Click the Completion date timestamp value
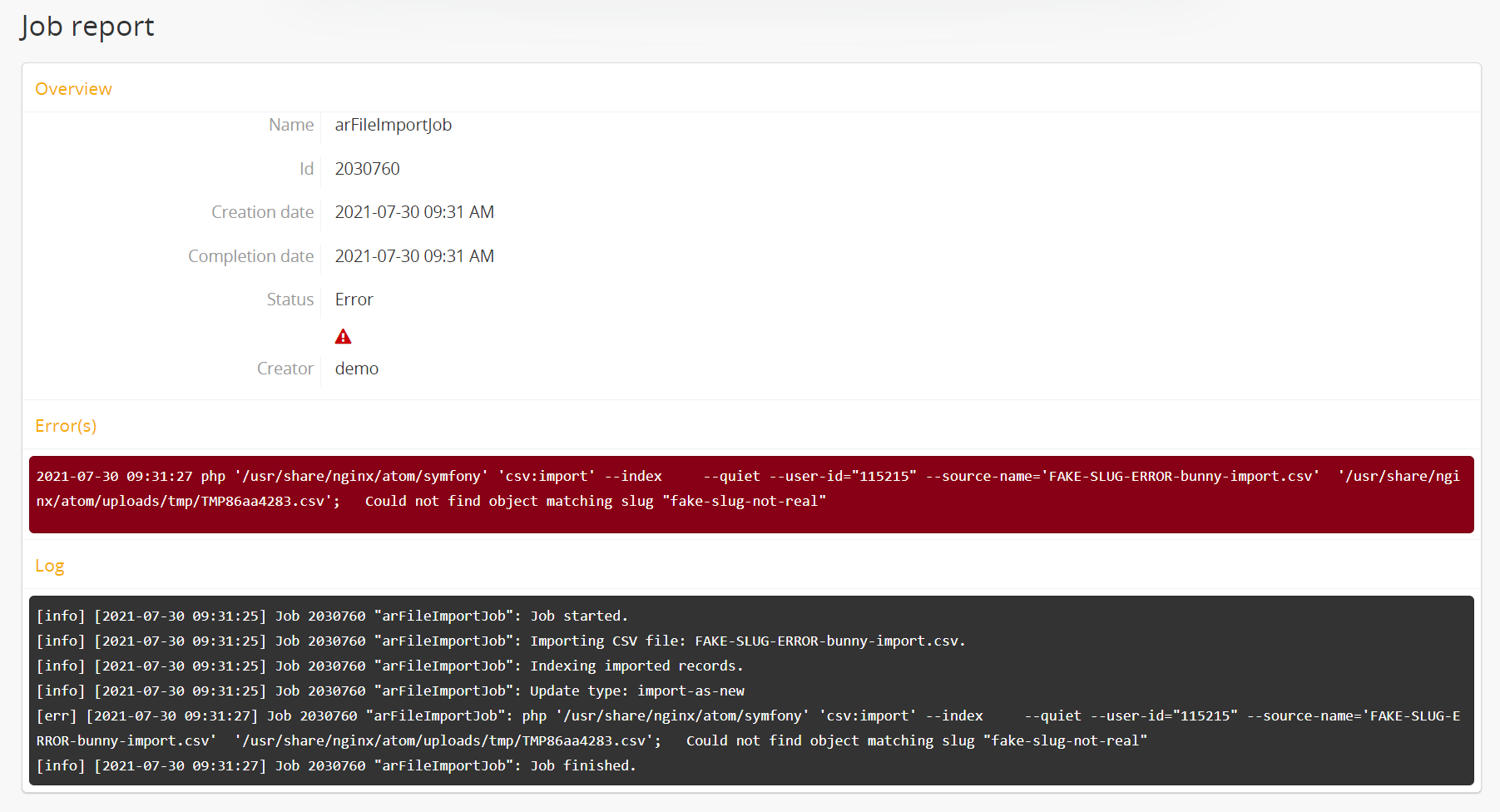 pyautogui.click(x=414, y=256)
